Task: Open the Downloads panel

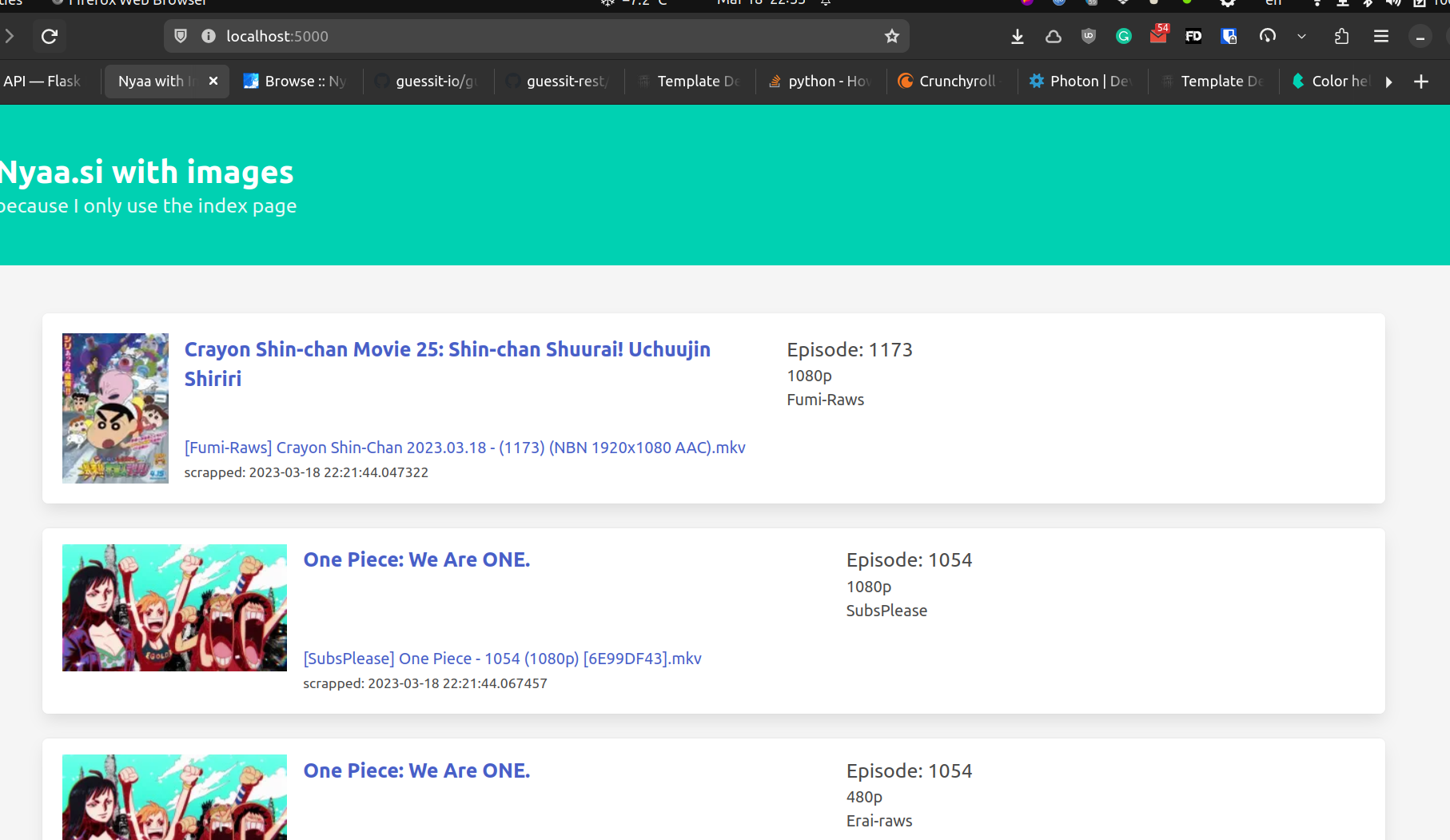Action: point(1018,36)
